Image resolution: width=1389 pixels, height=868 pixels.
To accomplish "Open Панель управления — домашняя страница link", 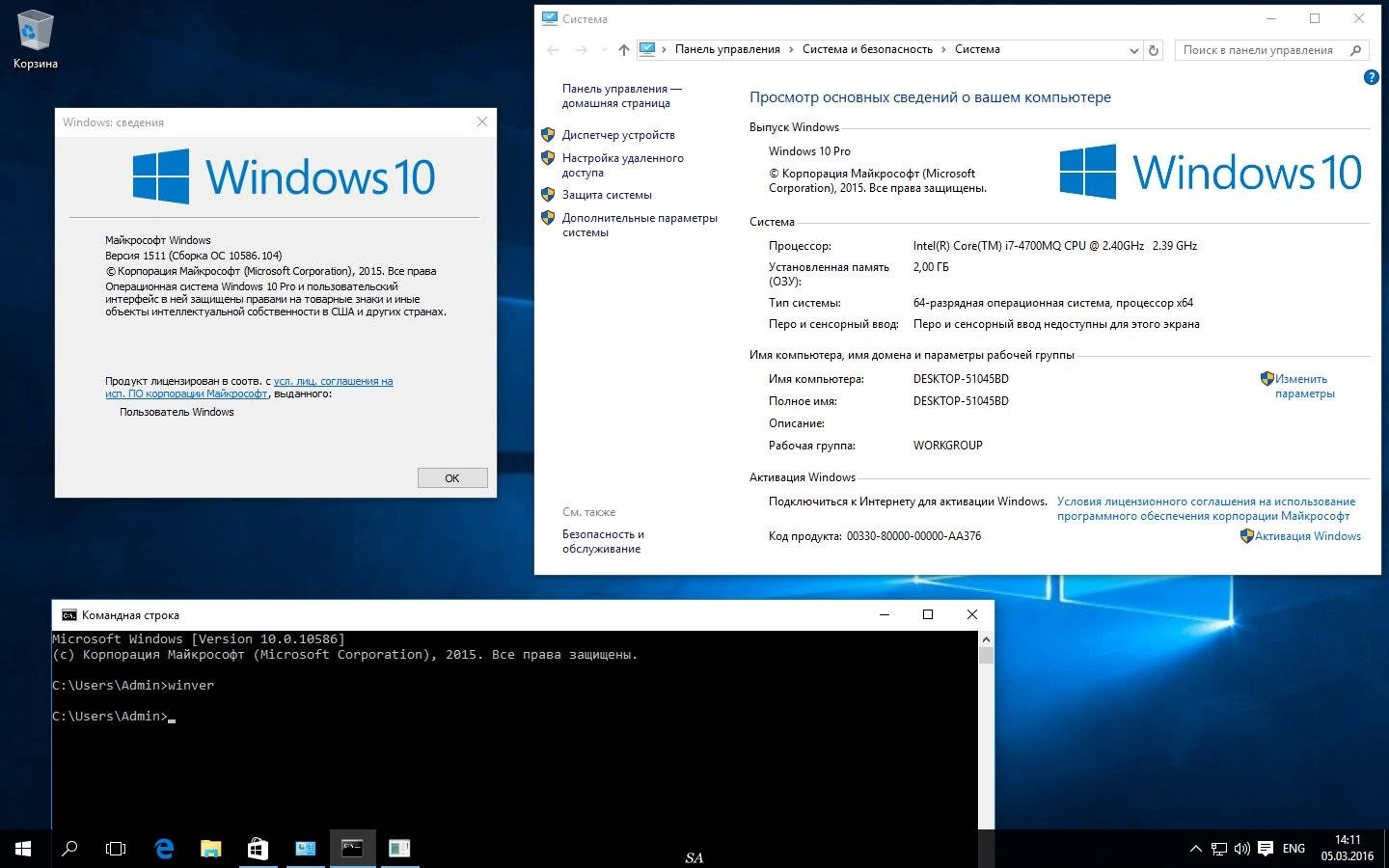I will 621,95.
